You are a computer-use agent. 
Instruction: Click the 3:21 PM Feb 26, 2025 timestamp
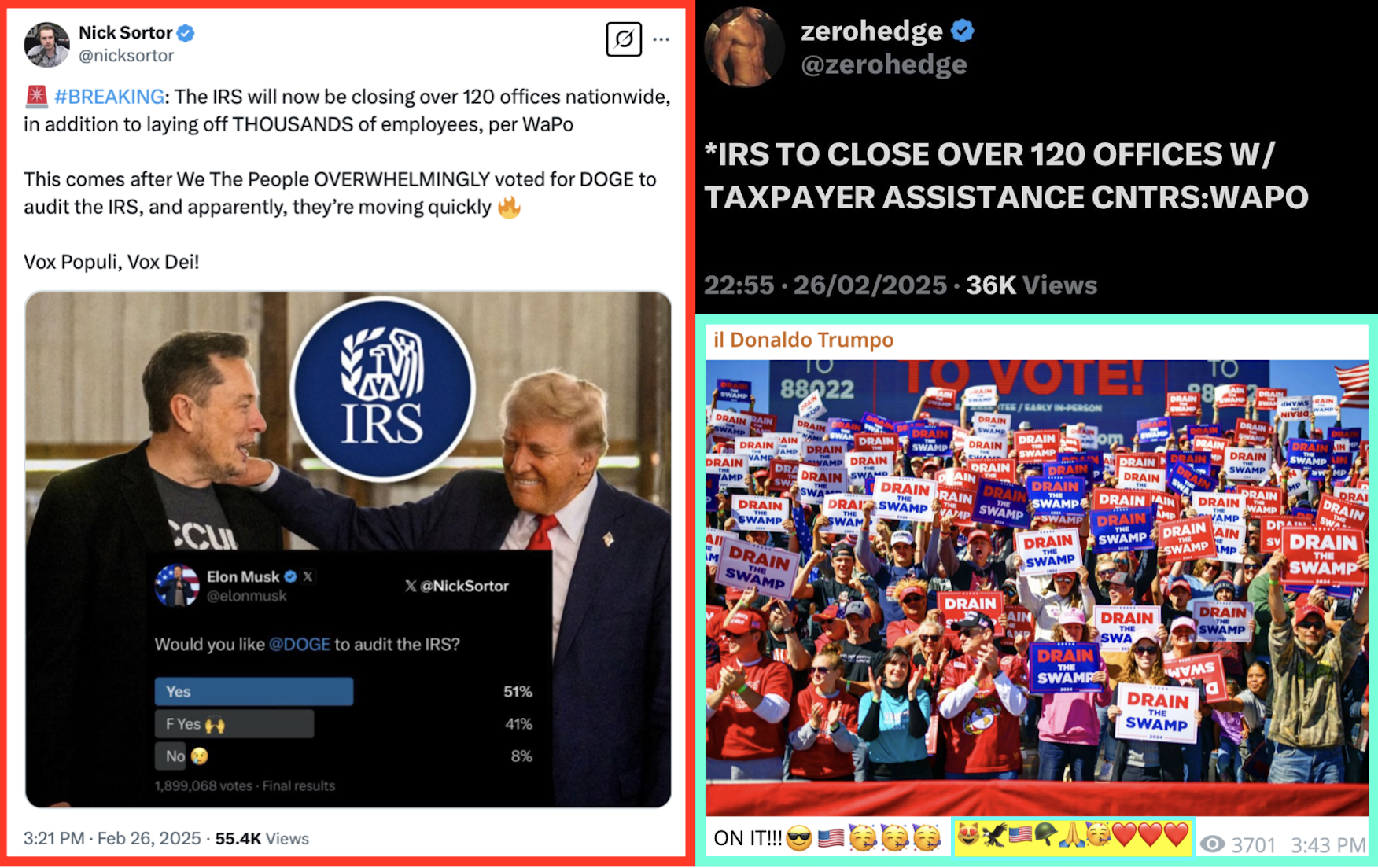click(x=112, y=838)
